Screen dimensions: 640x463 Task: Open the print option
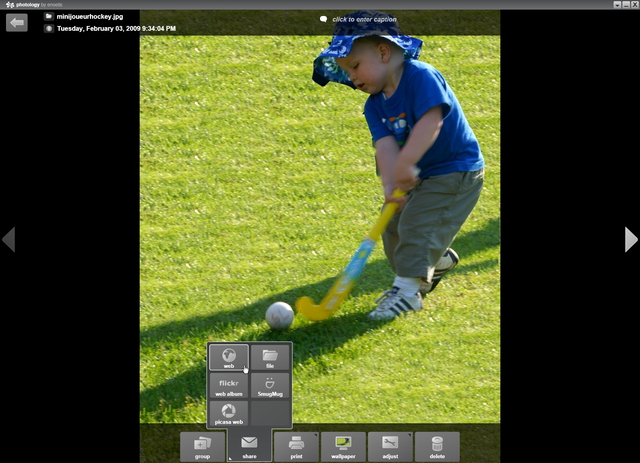point(296,446)
